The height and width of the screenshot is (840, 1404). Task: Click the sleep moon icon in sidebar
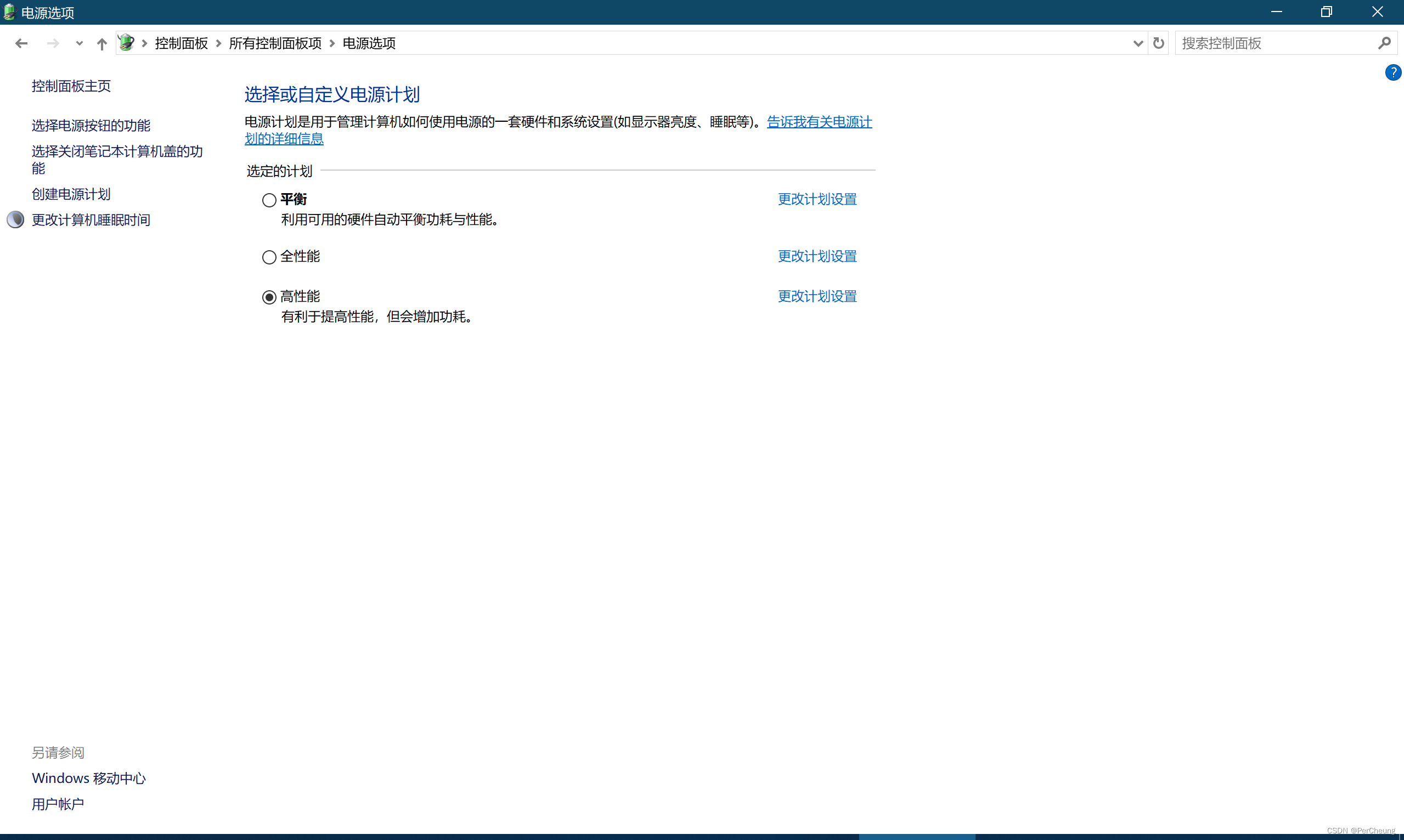[15, 219]
